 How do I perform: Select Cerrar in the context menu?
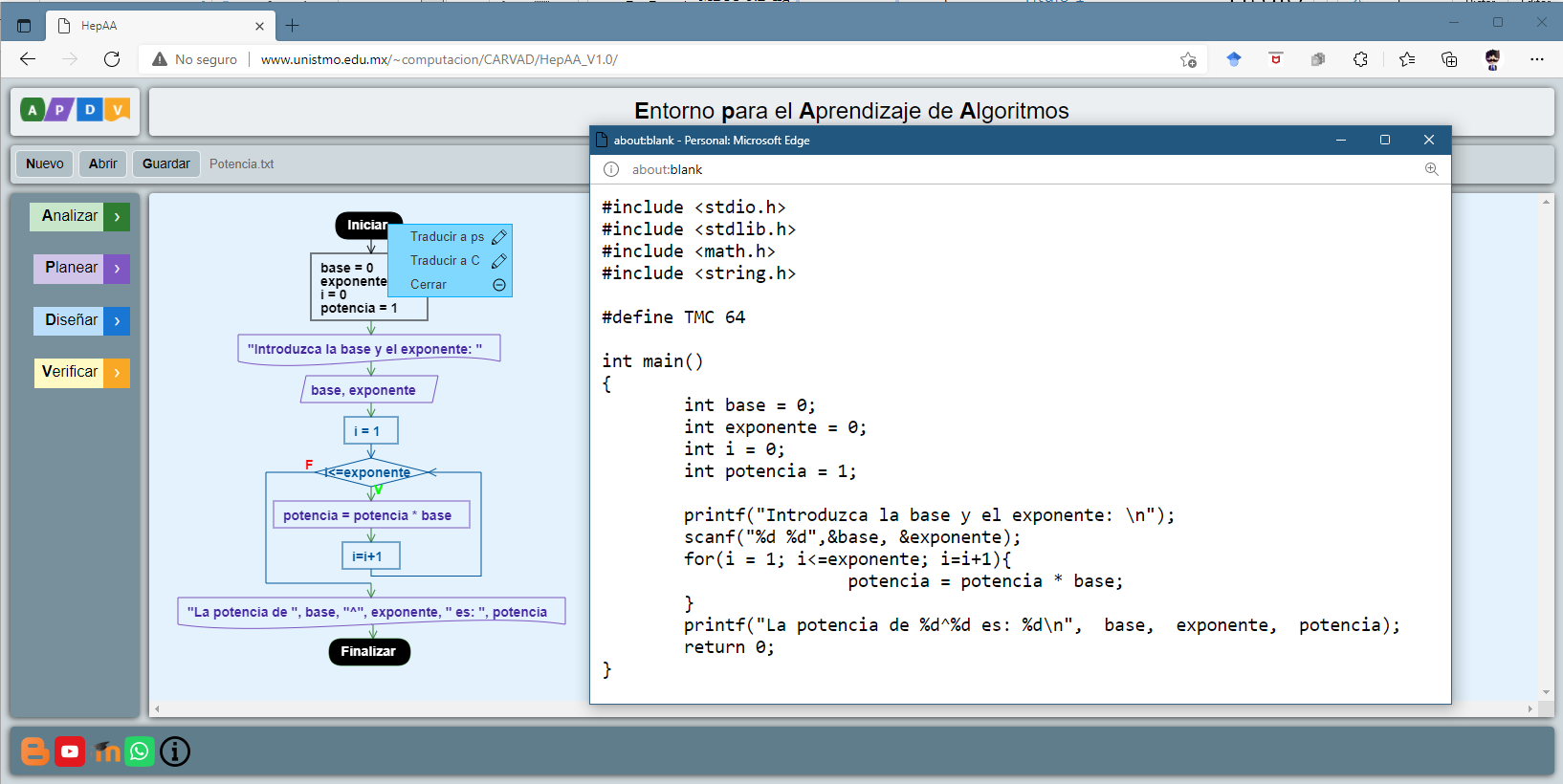[x=429, y=285]
